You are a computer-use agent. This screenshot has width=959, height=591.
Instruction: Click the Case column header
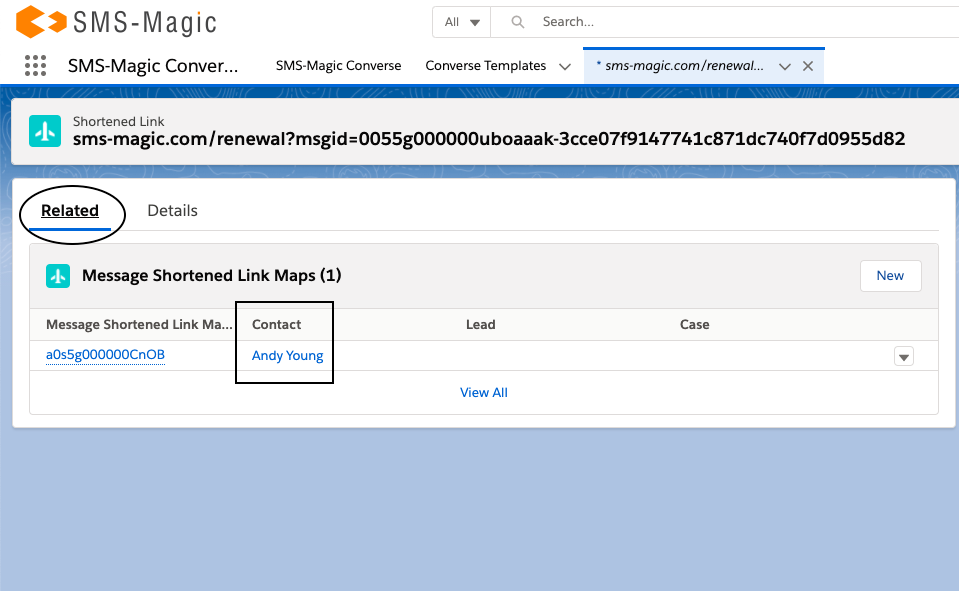[x=695, y=324]
